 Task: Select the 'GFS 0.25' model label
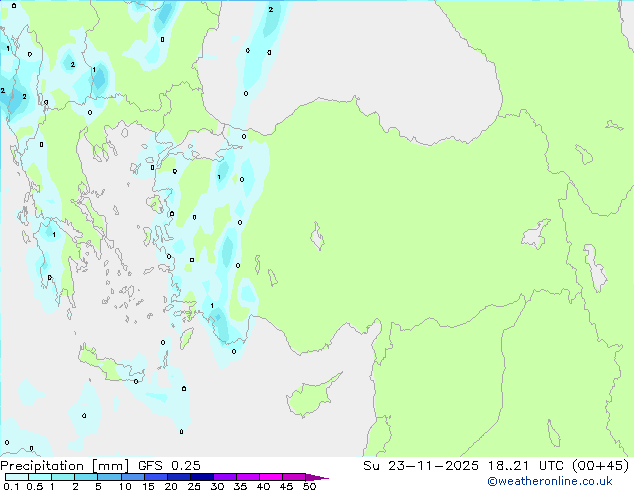click(169, 466)
